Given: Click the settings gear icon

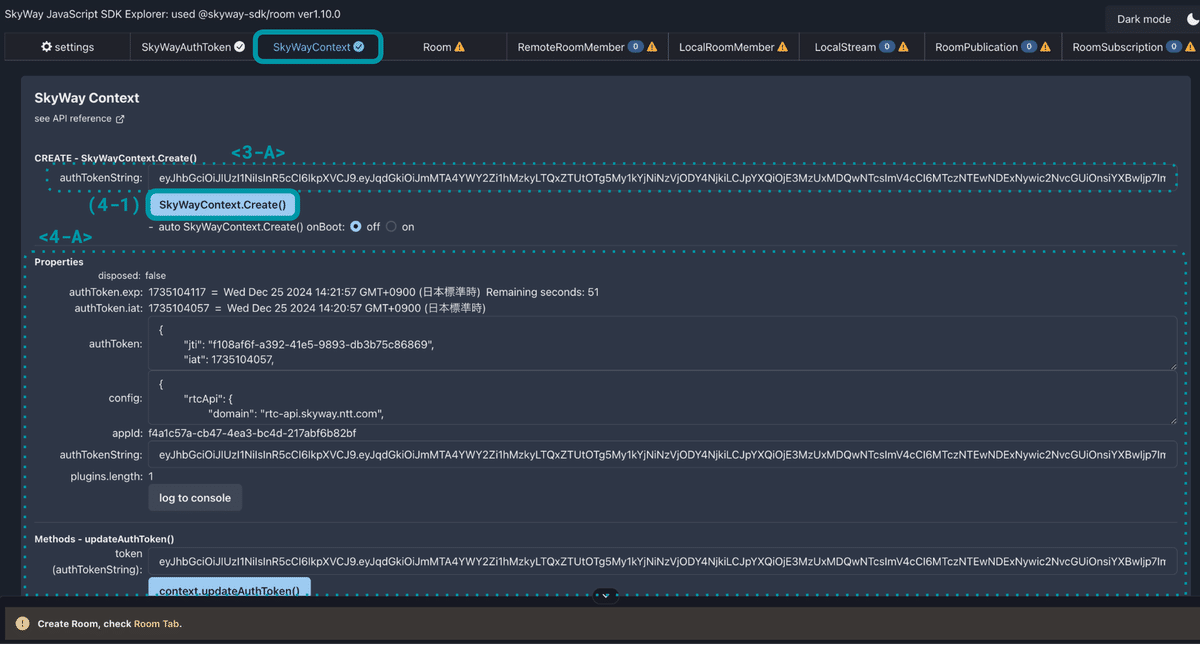Looking at the screenshot, I should [44, 46].
